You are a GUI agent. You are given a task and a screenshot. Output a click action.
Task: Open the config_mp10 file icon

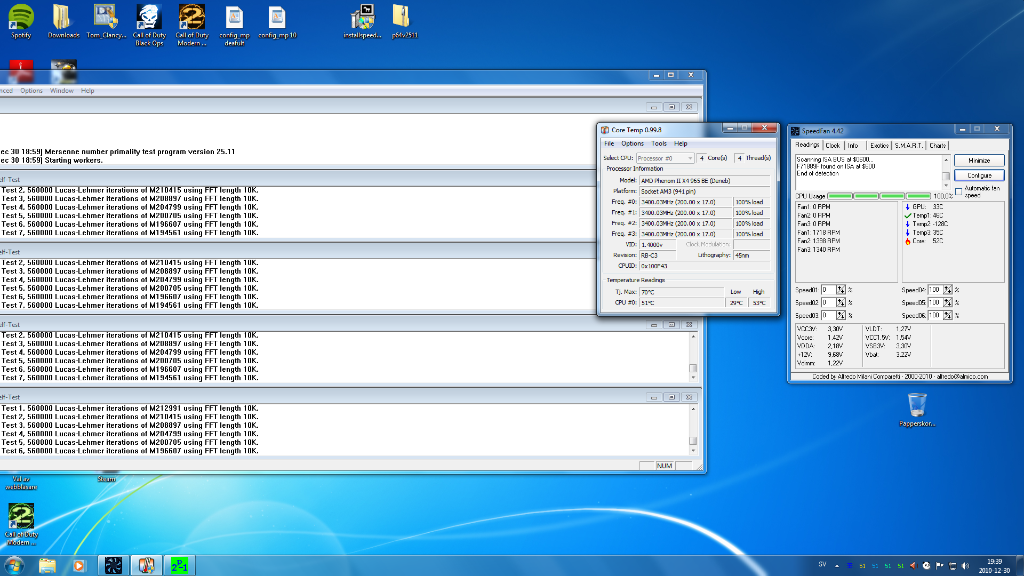coord(276,18)
